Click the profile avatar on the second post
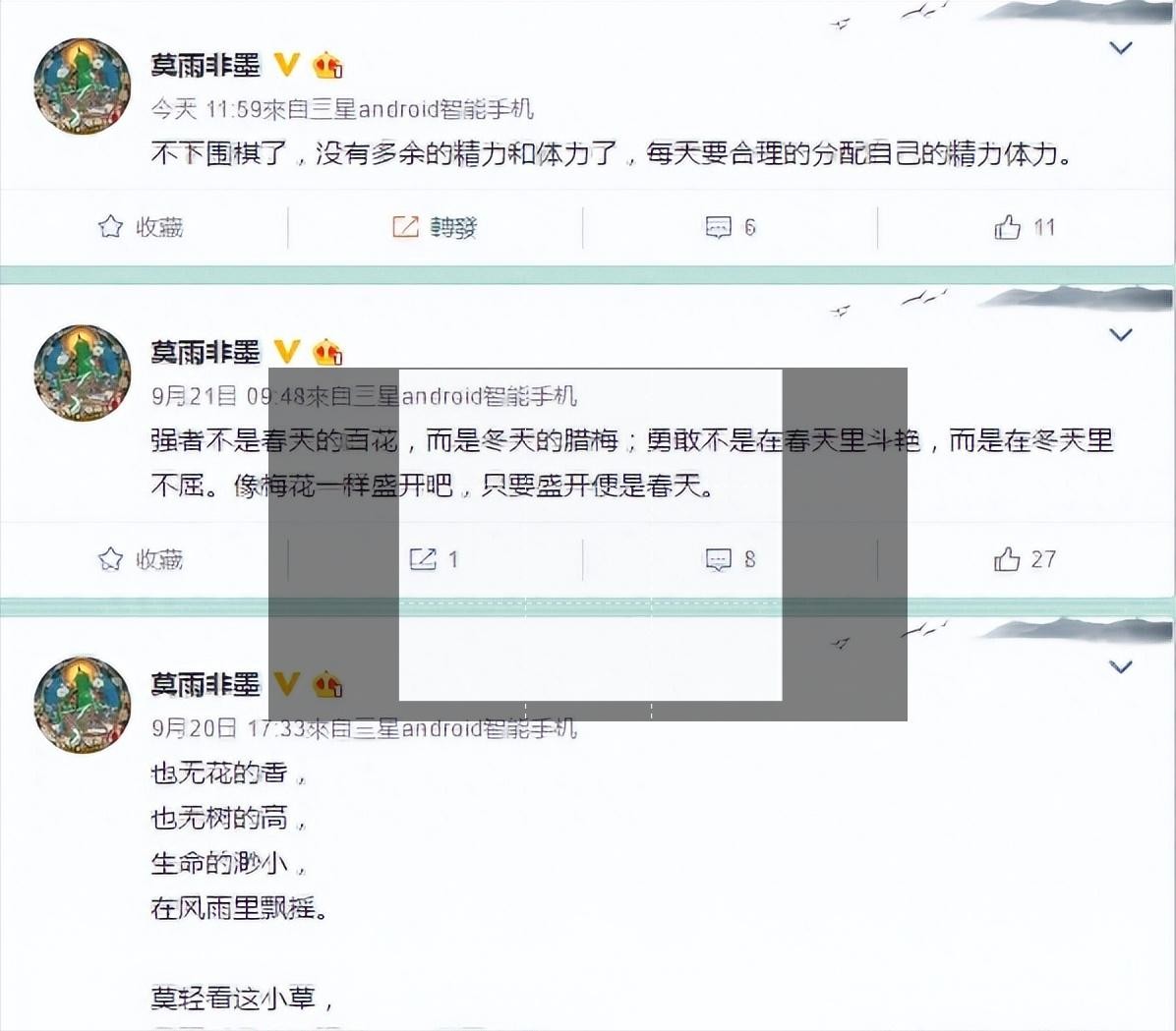The image size is (1176, 1031). pyautogui.click(x=83, y=372)
